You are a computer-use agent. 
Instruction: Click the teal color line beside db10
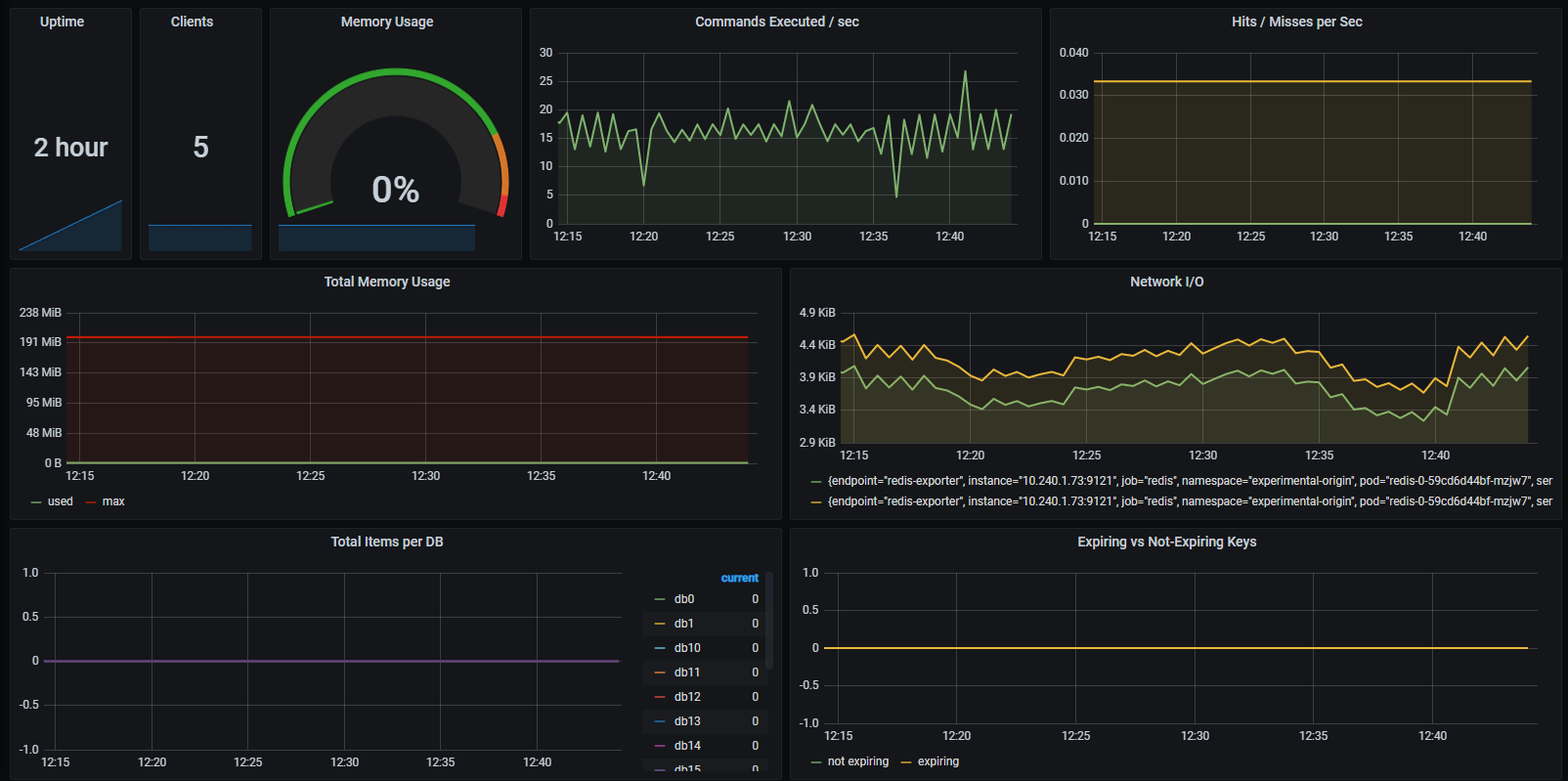(x=660, y=648)
